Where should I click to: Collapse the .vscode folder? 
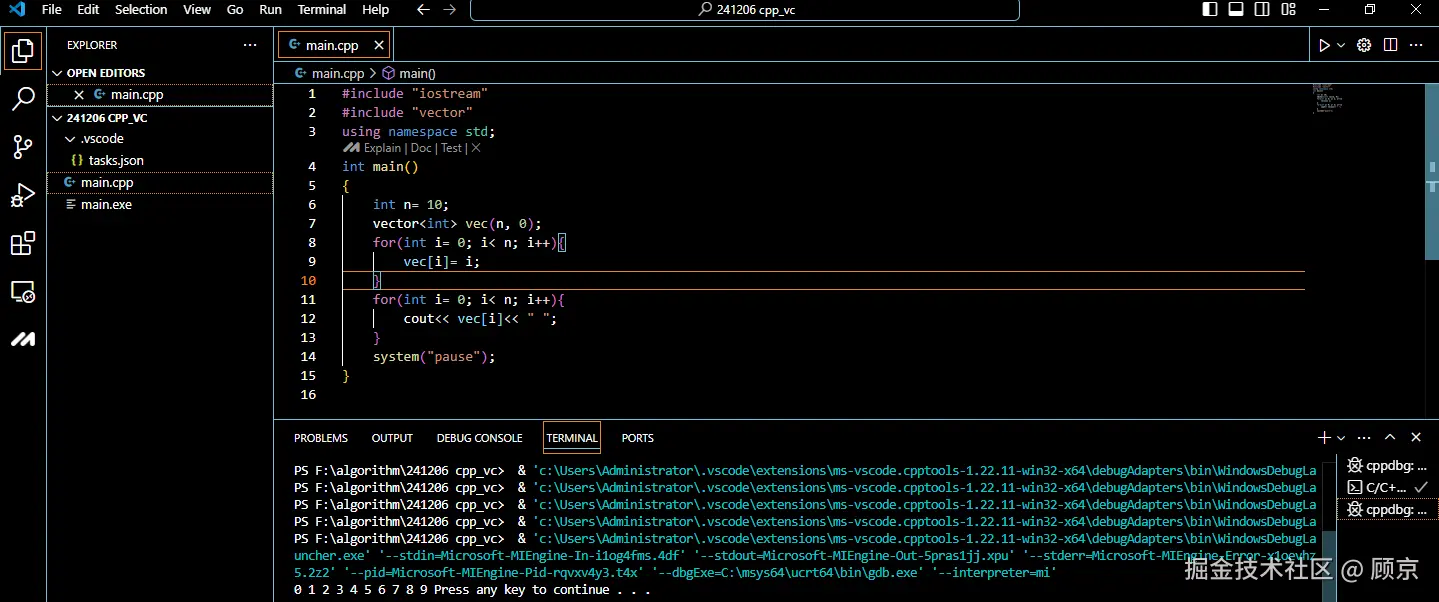pos(160,139)
